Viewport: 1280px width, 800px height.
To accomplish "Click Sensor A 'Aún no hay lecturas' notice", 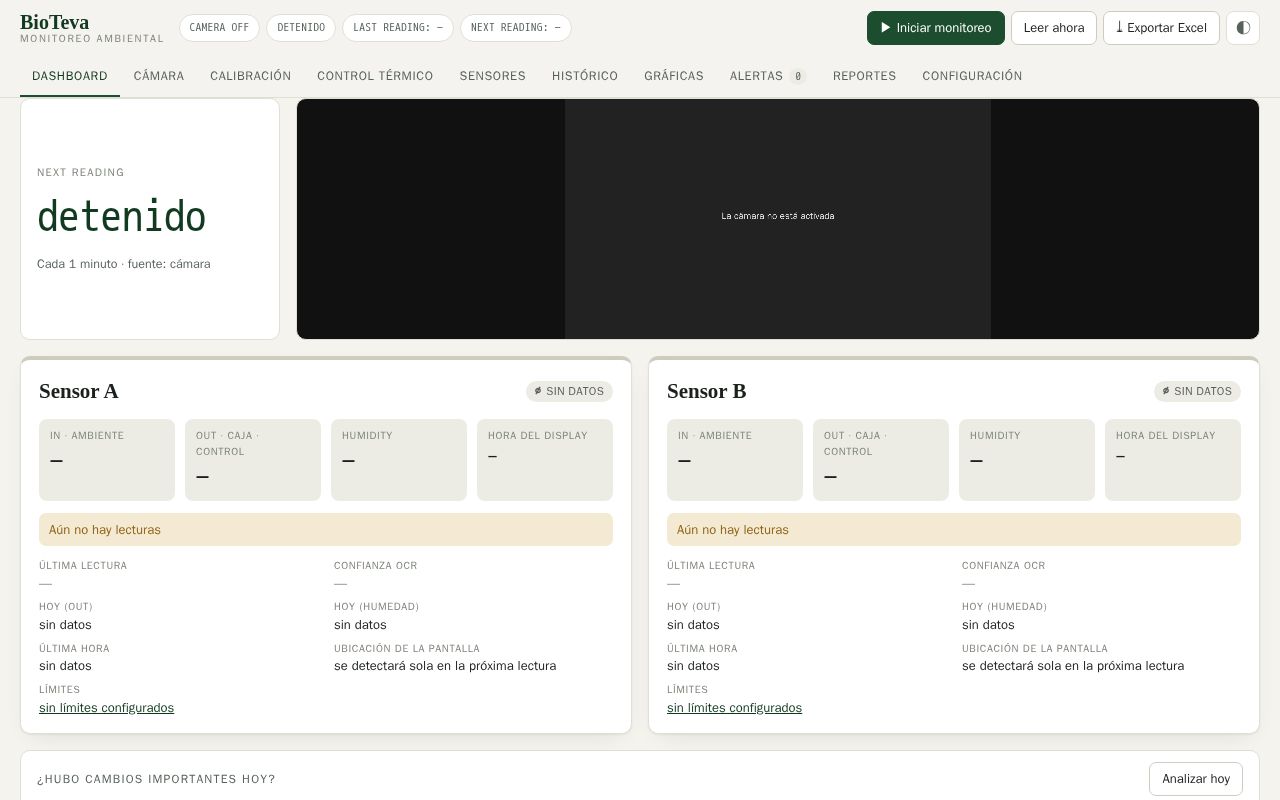I will pos(326,530).
